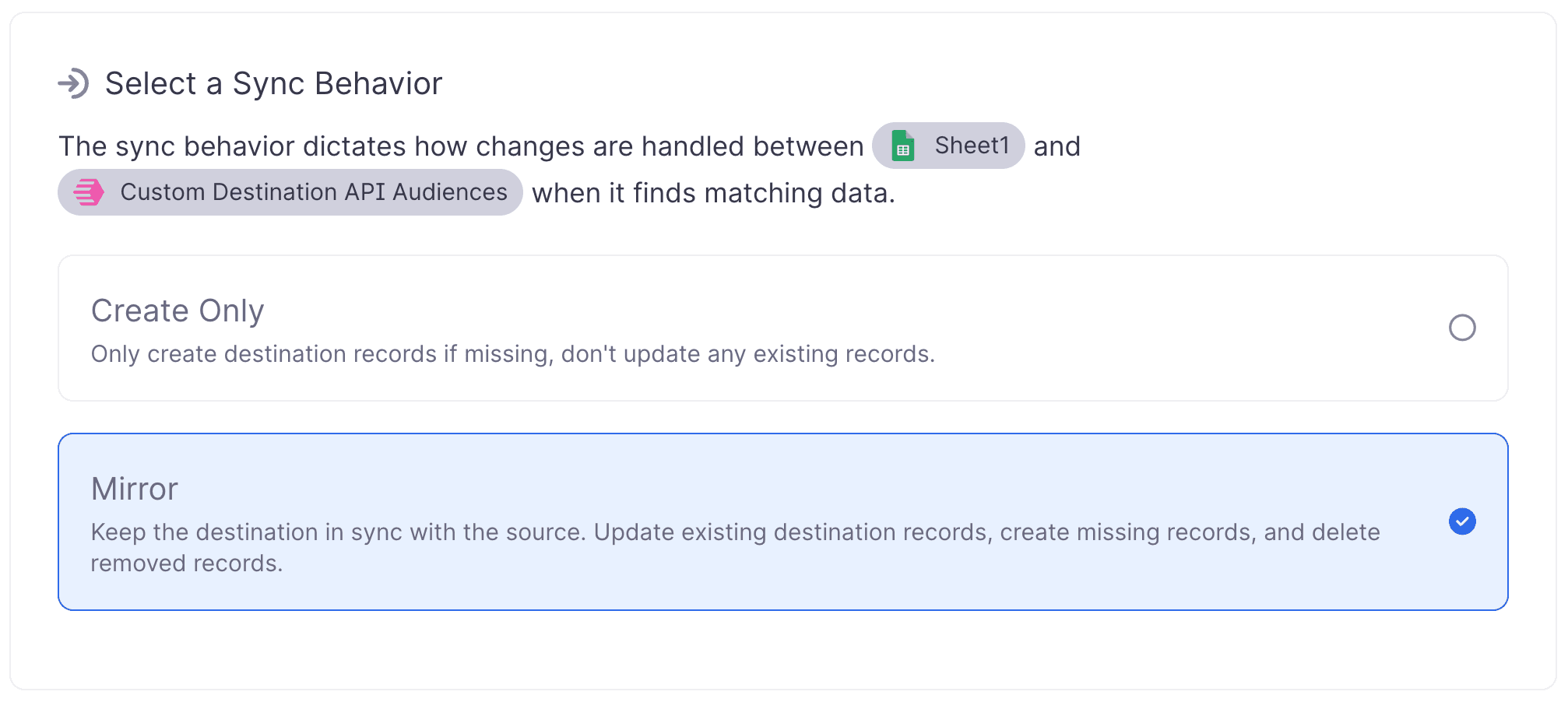Screen dimensions: 1568x702
Task: Click the Create Only description text
Action: [x=512, y=353]
